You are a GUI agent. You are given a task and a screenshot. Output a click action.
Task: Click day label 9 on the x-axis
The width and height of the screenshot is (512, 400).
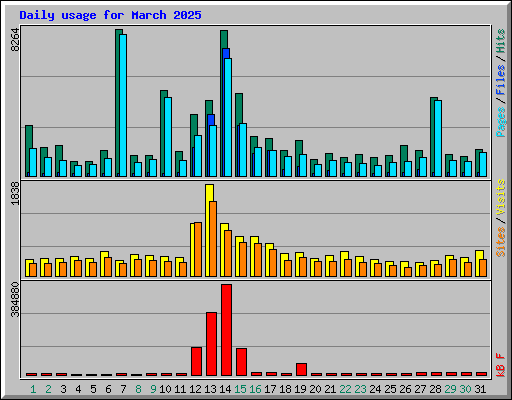pos(153,389)
